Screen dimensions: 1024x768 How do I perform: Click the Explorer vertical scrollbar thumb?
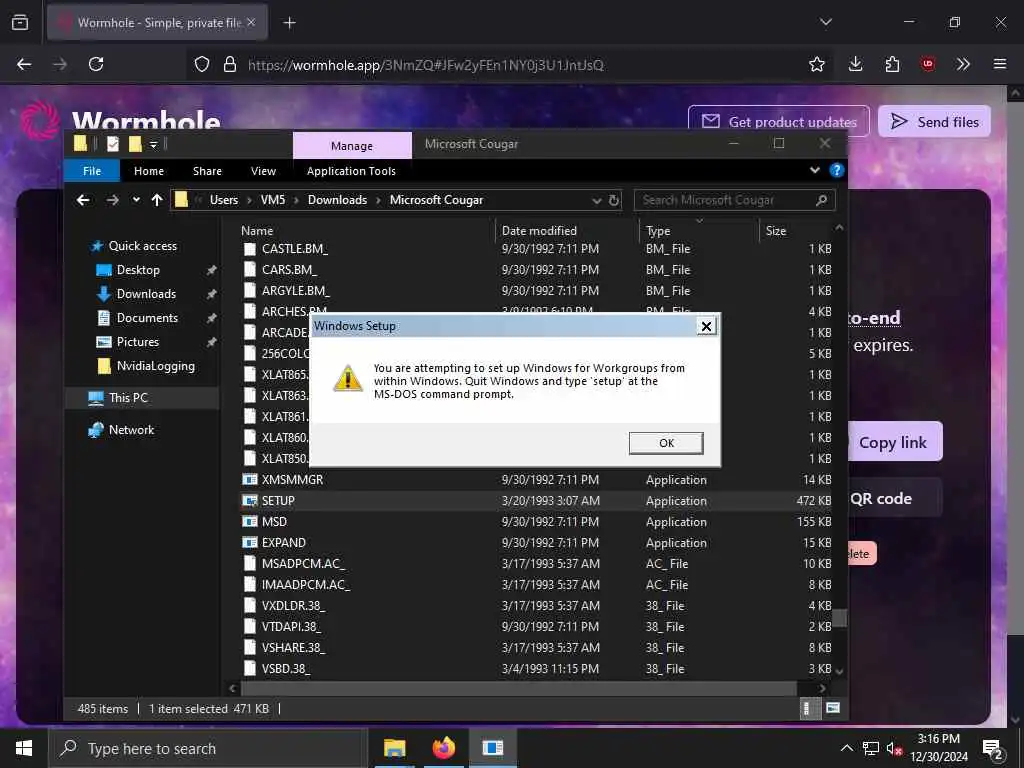point(839,618)
